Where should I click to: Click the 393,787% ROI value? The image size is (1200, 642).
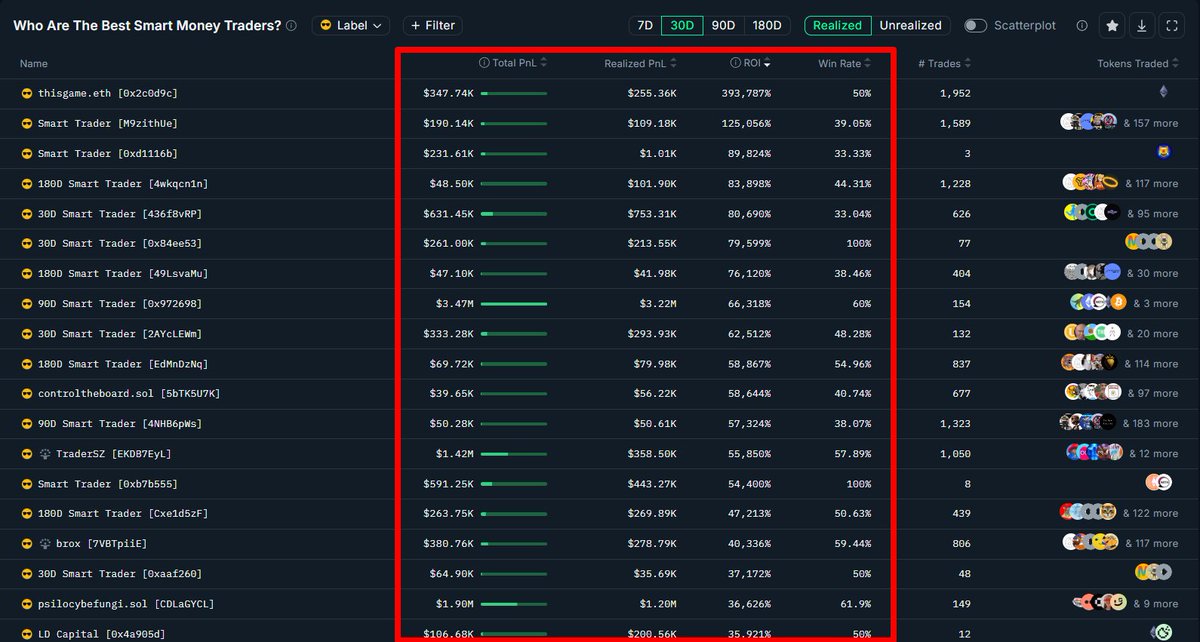coord(746,93)
